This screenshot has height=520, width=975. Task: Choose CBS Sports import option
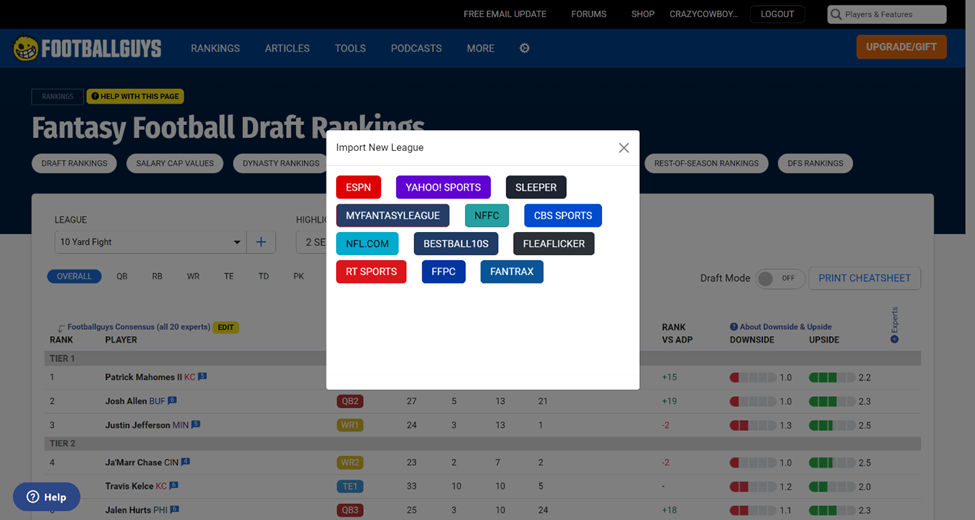tap(563, 215)
